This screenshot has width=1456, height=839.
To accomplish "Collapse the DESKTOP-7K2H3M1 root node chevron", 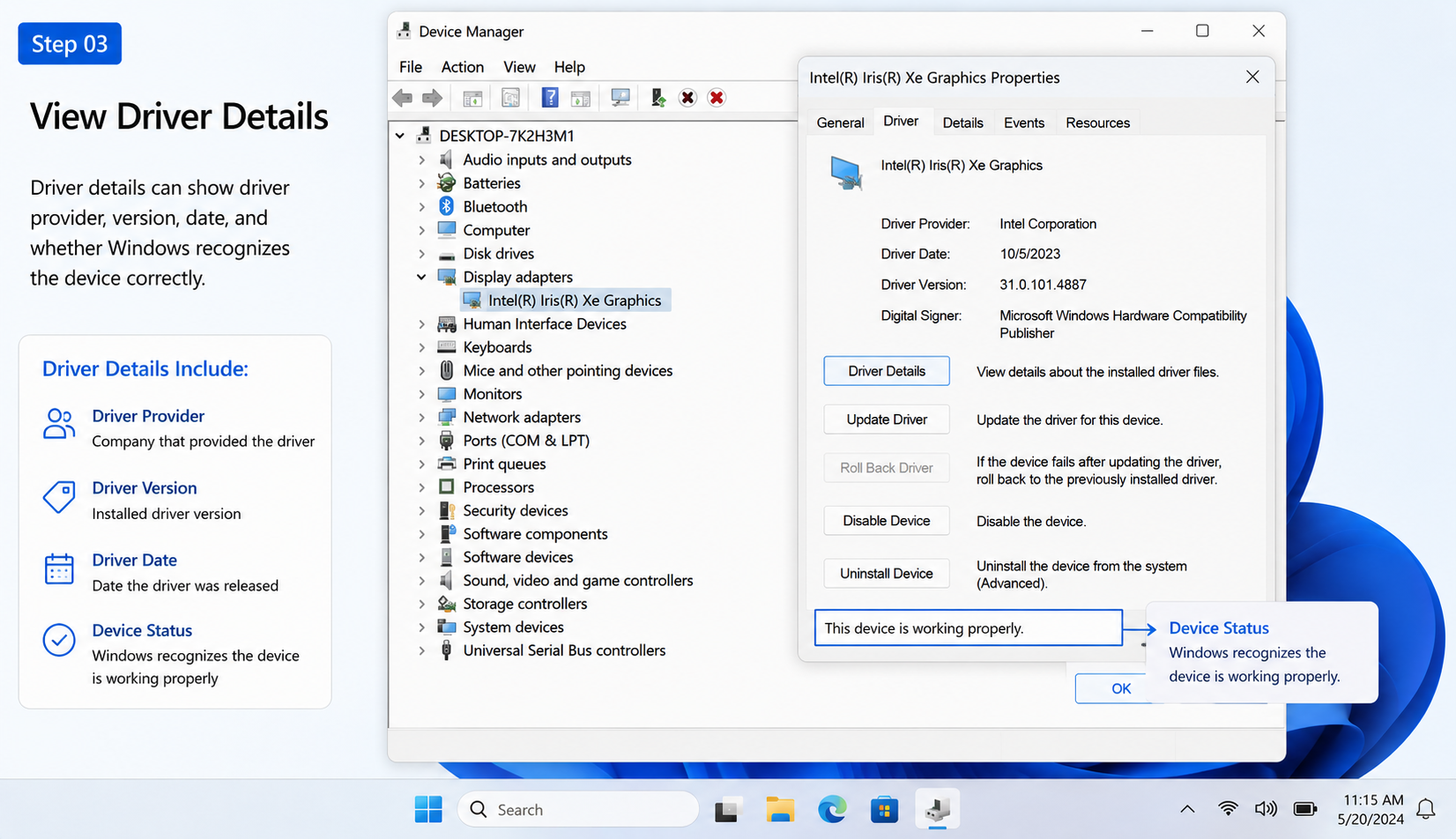I will coord(400,136).
